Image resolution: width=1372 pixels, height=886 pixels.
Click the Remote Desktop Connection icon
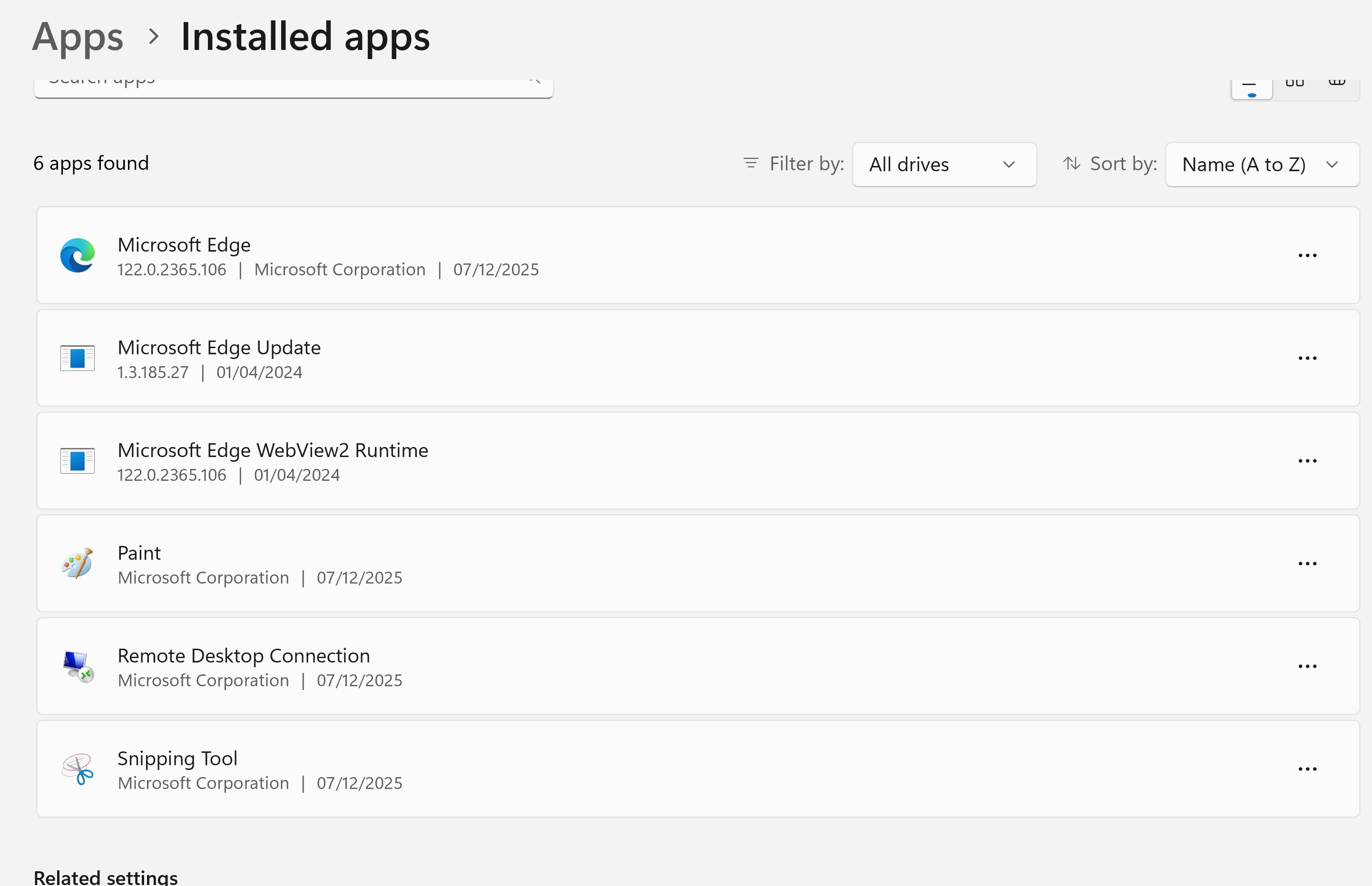tap(77, 666)
